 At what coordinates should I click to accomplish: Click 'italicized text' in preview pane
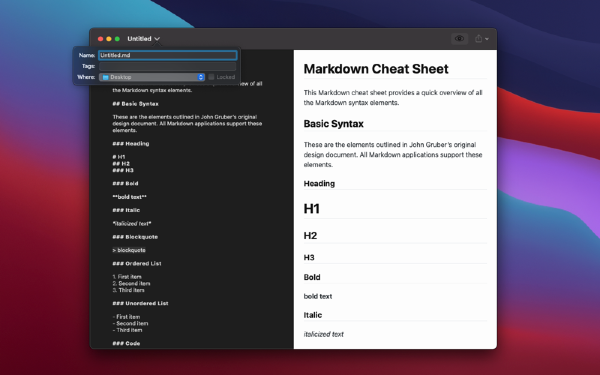click(x=323, y=334)
